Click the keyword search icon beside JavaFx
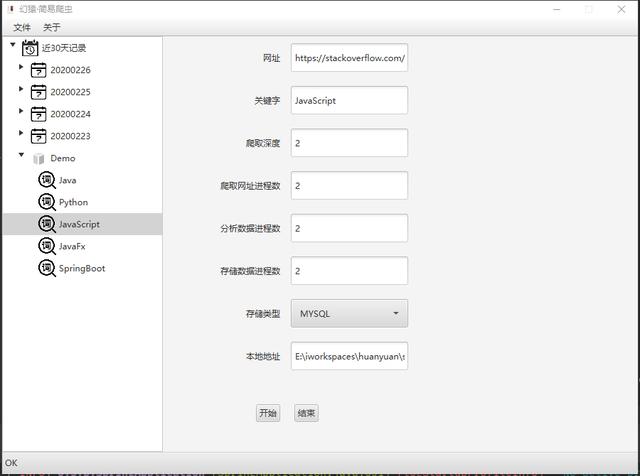The width and height of the screenshot is (640, 476). click(47, 246)
